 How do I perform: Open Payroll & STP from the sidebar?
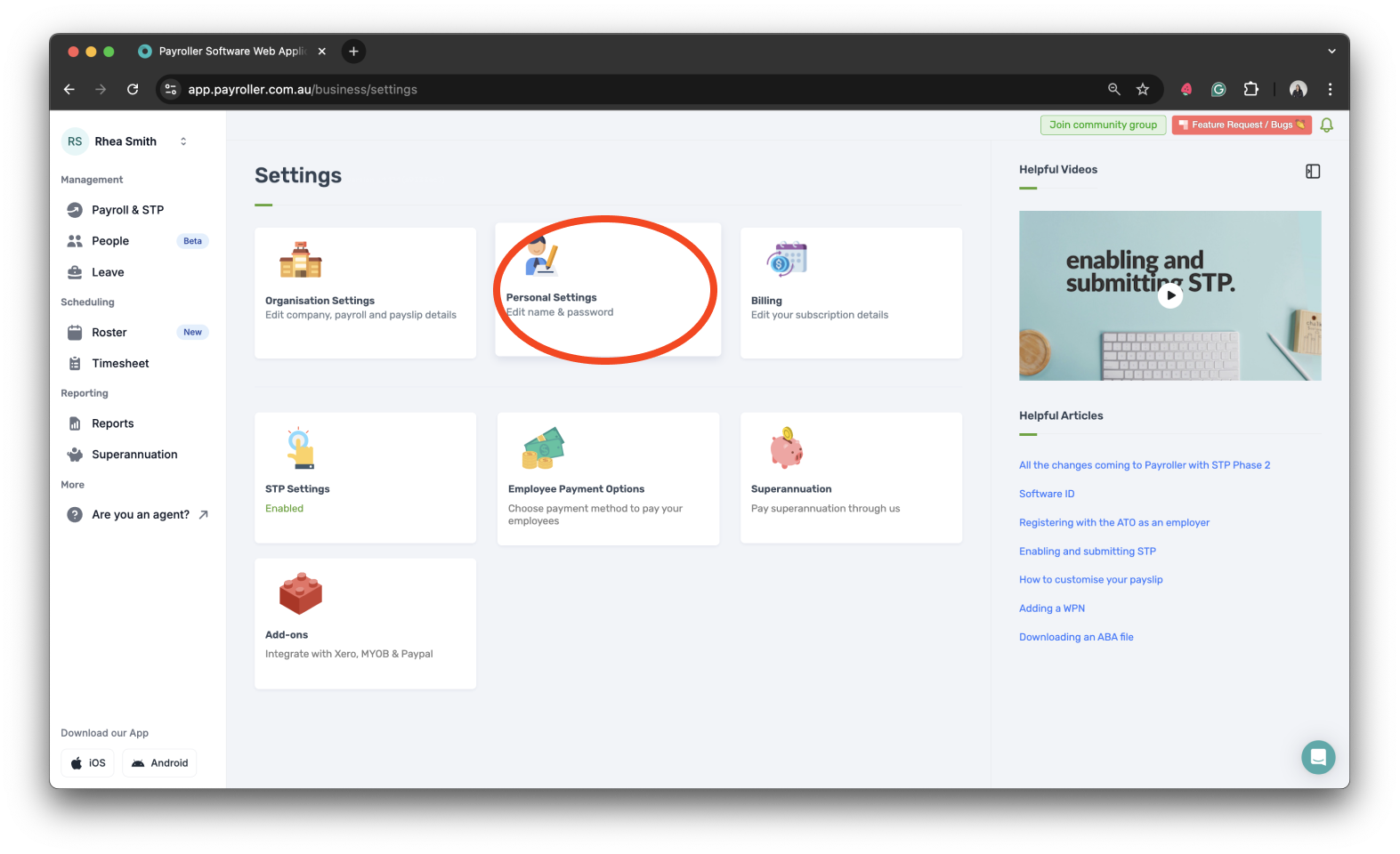127,210
